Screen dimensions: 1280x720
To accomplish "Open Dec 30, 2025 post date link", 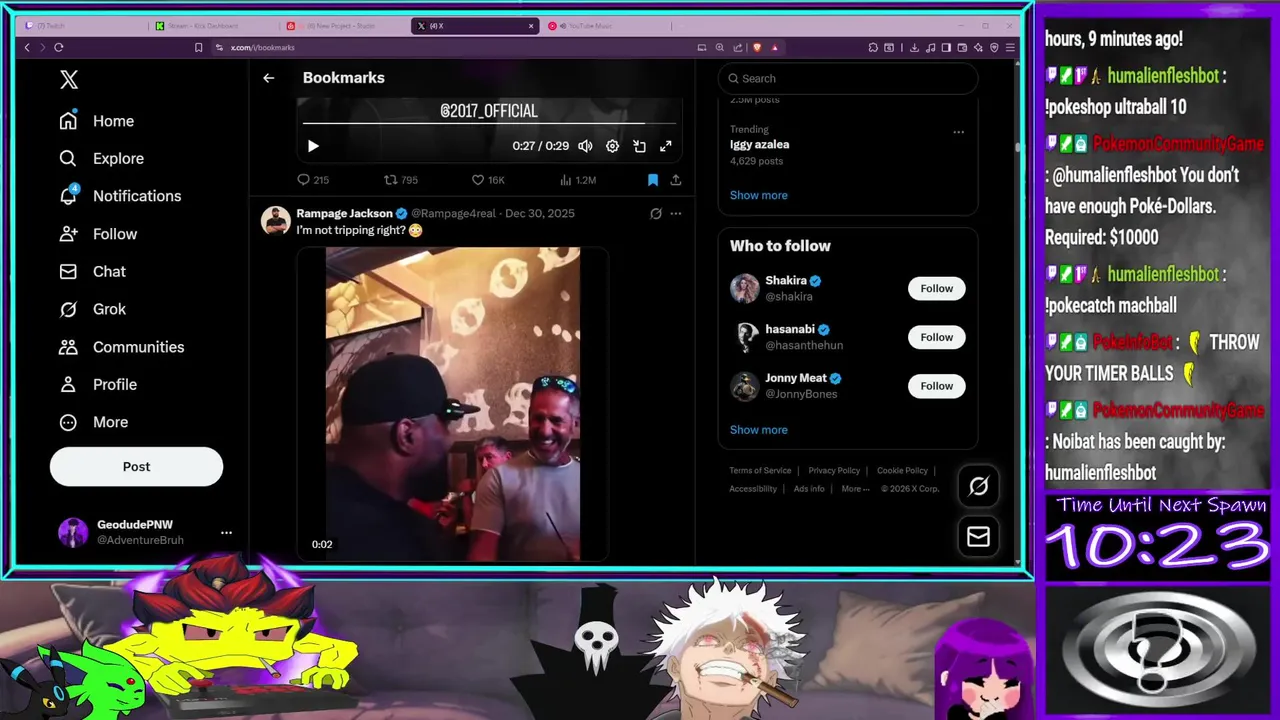I will pyautogui.click(x=540, y=213).
